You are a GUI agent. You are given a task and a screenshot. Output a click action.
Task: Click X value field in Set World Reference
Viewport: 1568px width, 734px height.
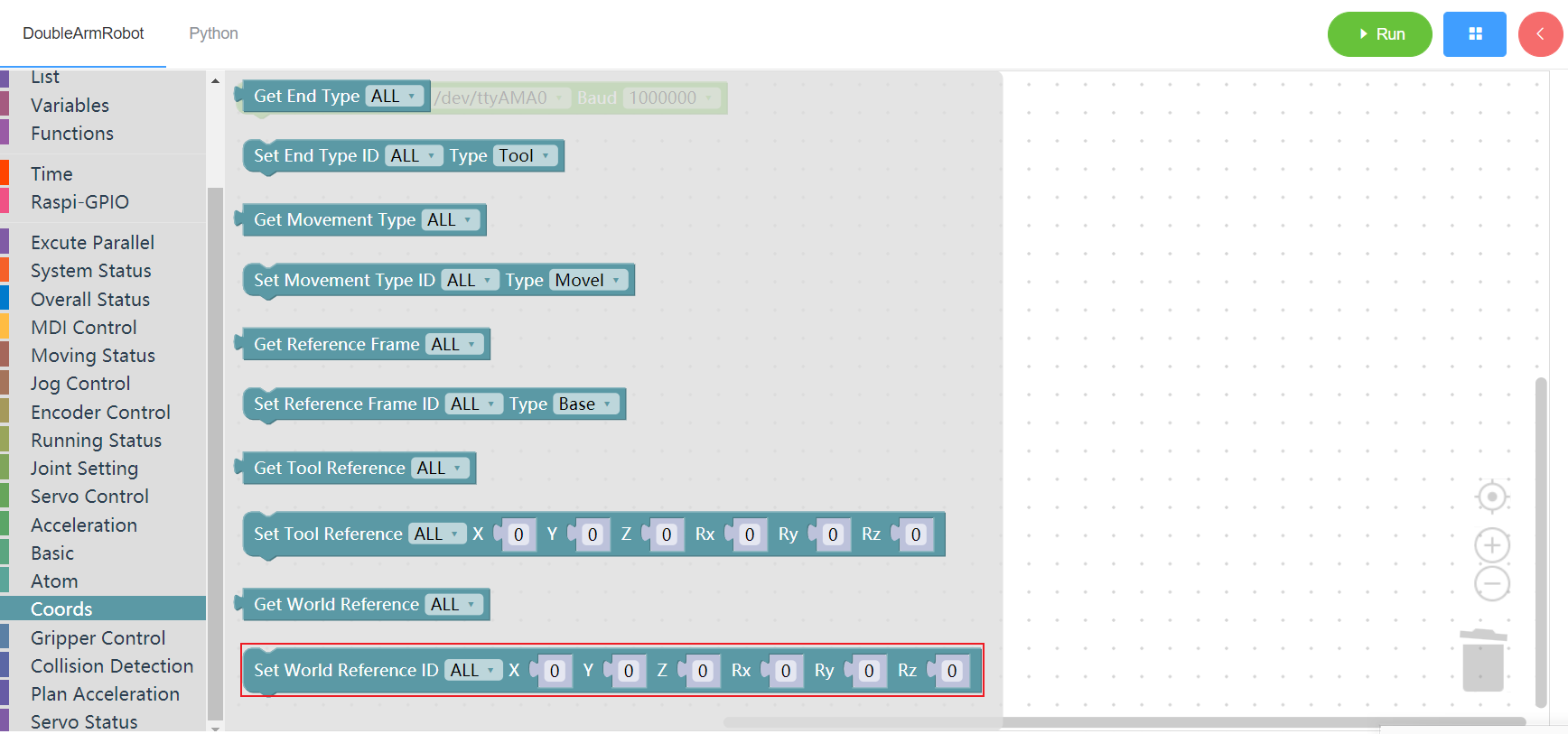(555, 671)
